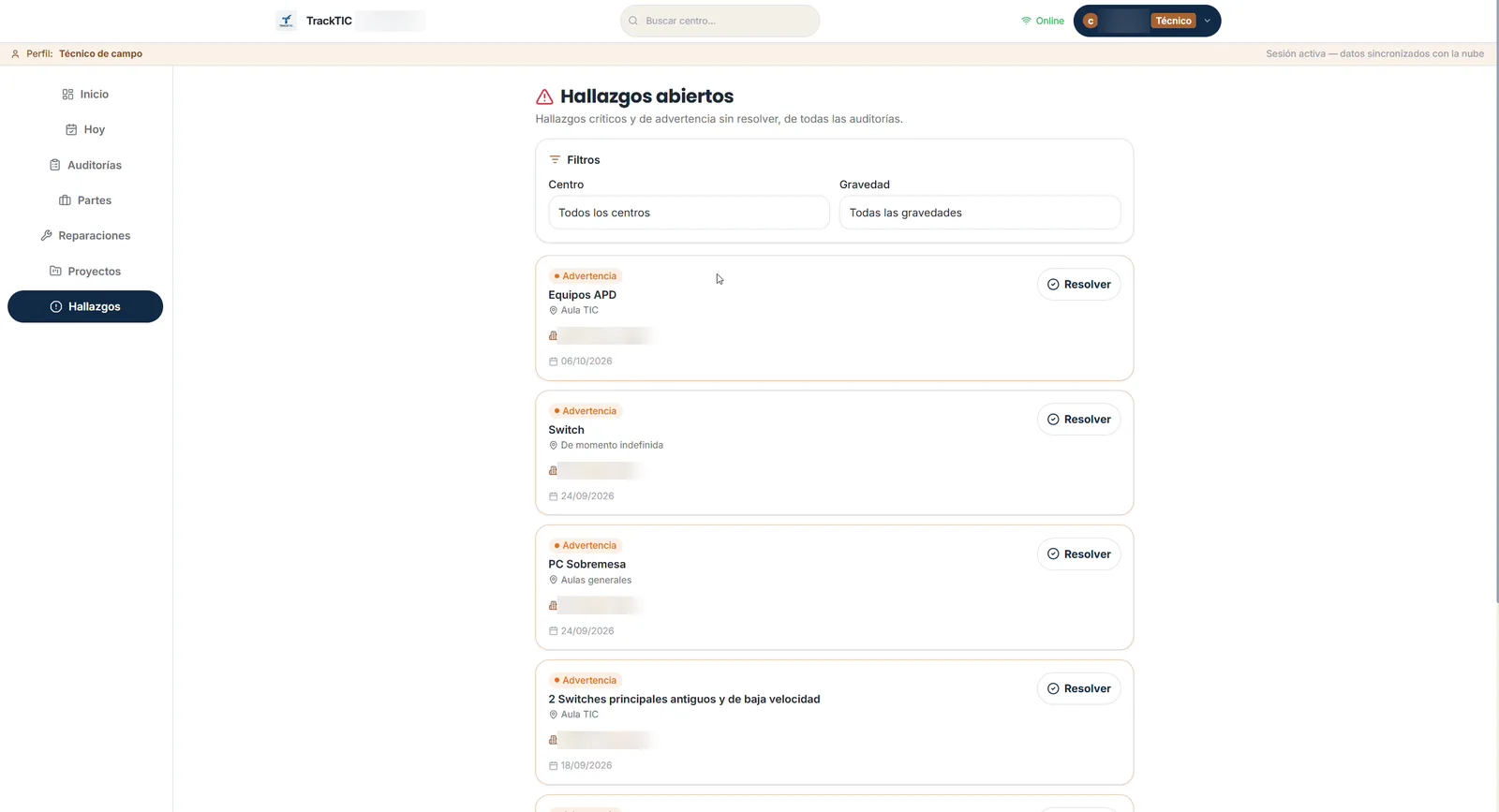Open the Centro filter dropdown
Image resolution: width=1499 pixels, height=812 pixels.
point(689,213)
